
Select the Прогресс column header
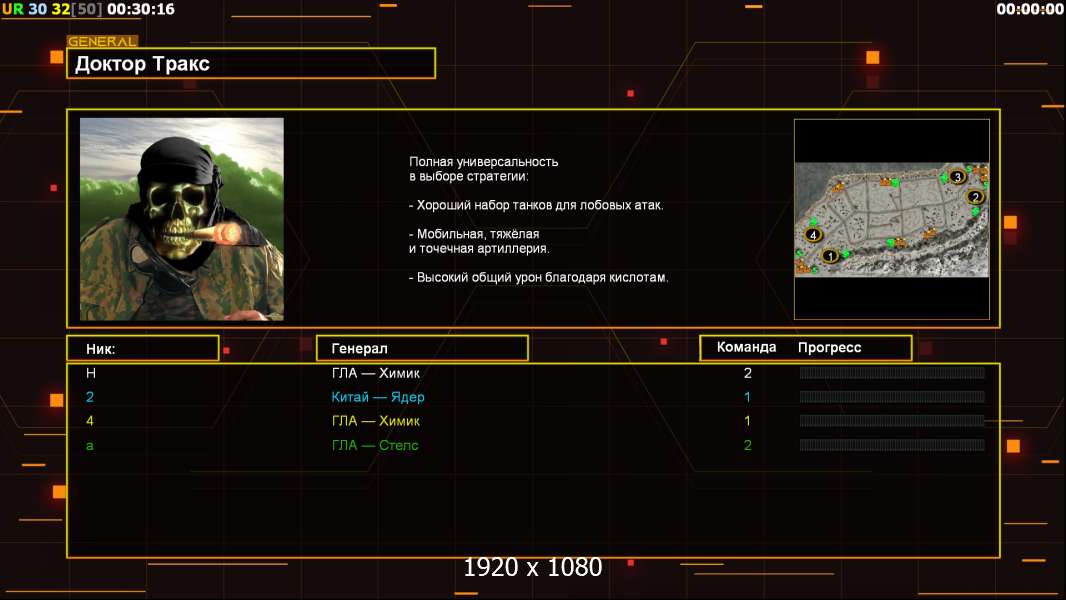(x=829, y=347)
